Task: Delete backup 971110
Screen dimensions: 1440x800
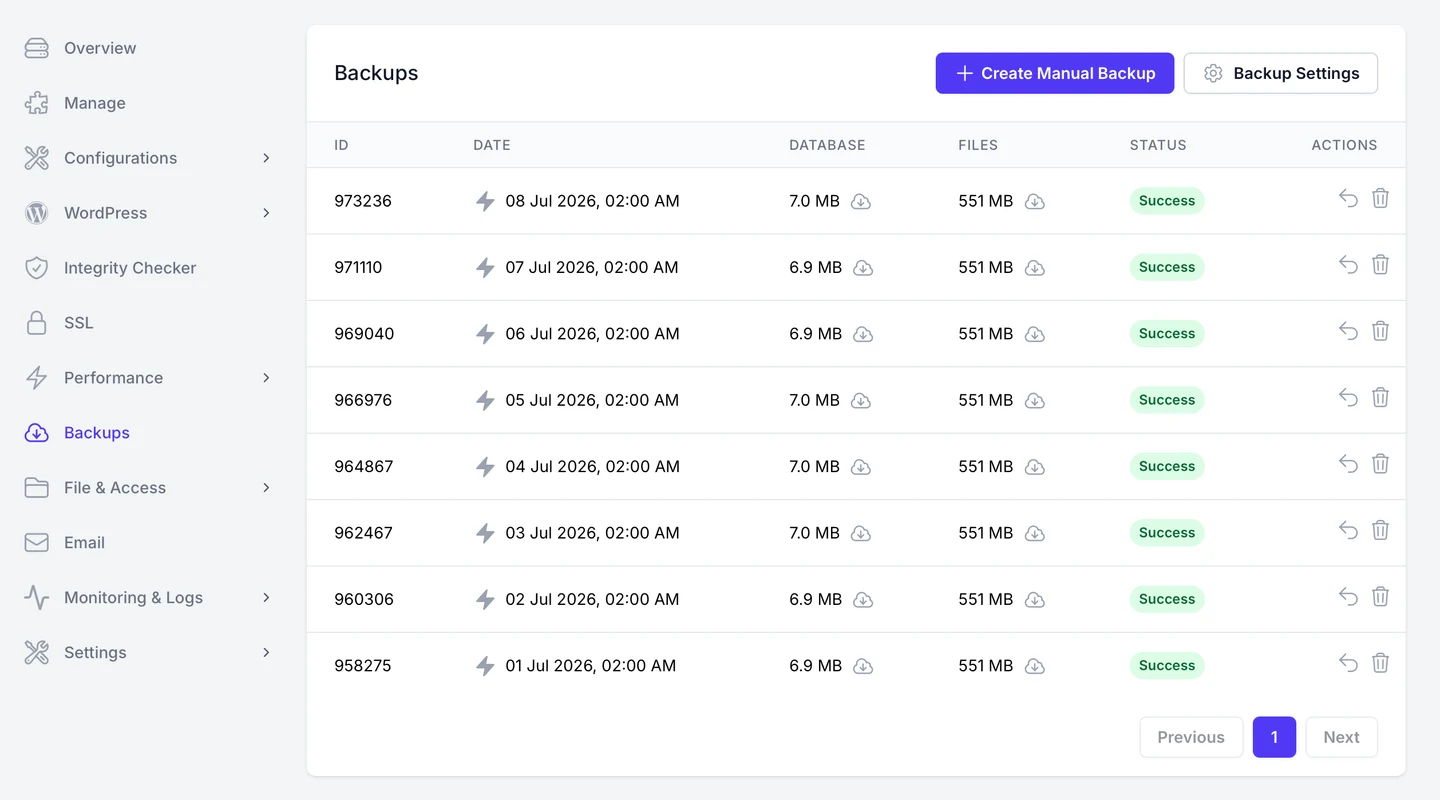Action: [x=1380, y=264]
